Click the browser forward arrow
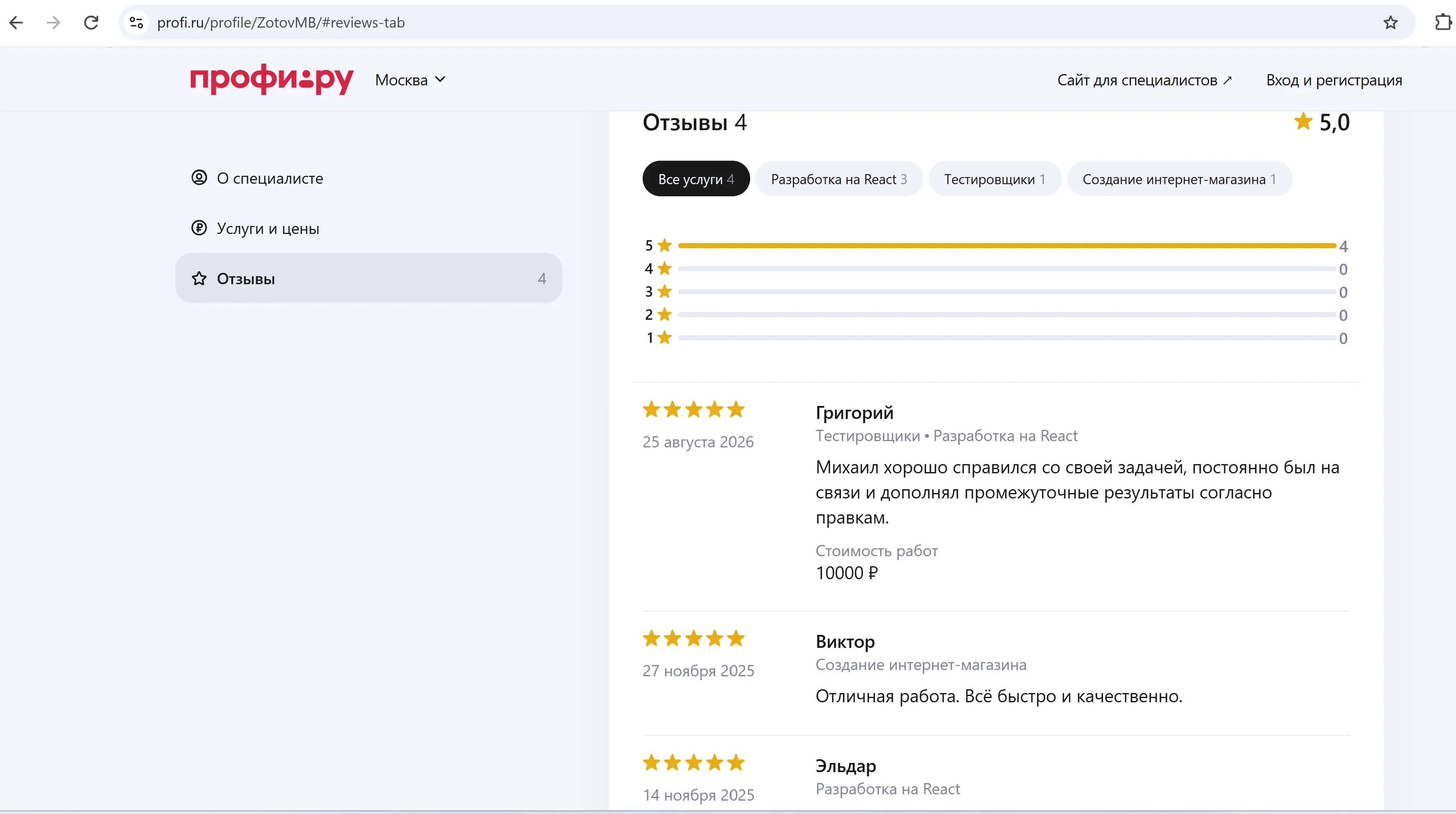Viewport: 1456px width, 814px height. 53,23
